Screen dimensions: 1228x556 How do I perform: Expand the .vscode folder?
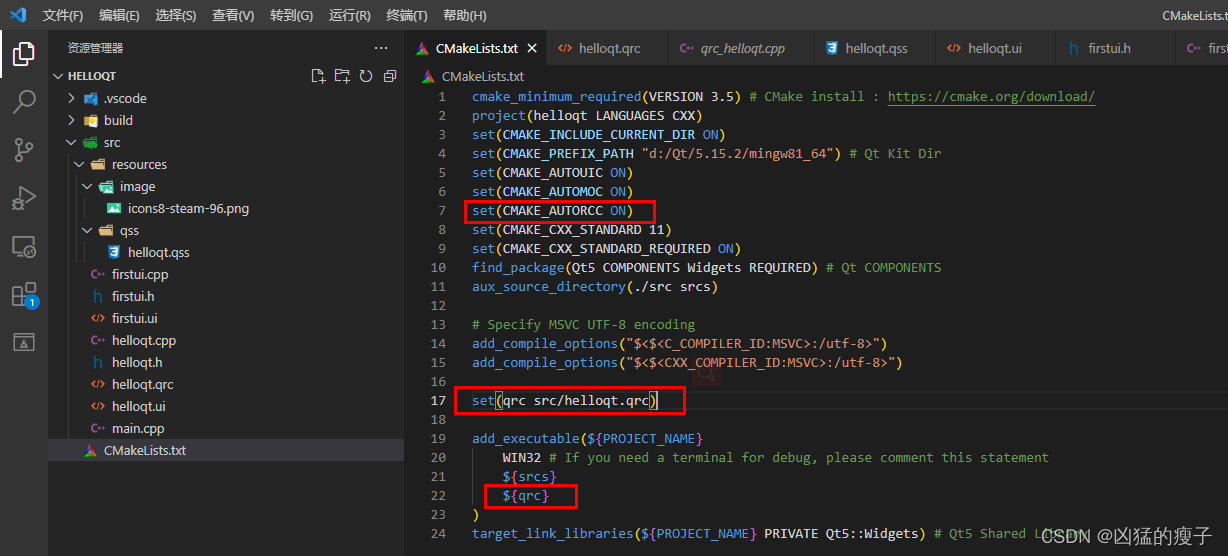pyautogui.click(x=71, y=98)
